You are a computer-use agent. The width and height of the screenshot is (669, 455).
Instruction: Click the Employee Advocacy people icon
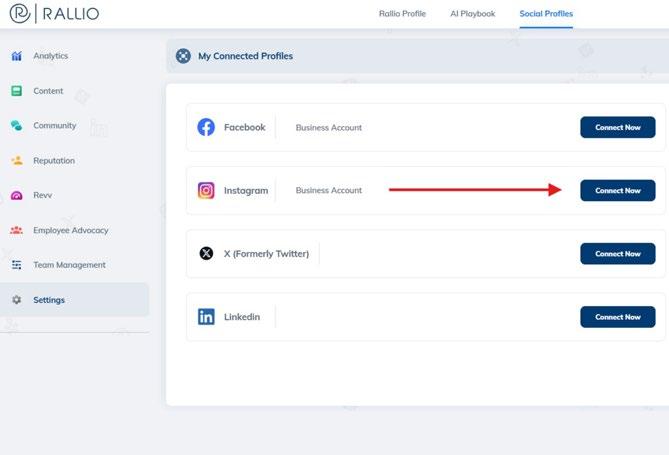click(17, 230)
